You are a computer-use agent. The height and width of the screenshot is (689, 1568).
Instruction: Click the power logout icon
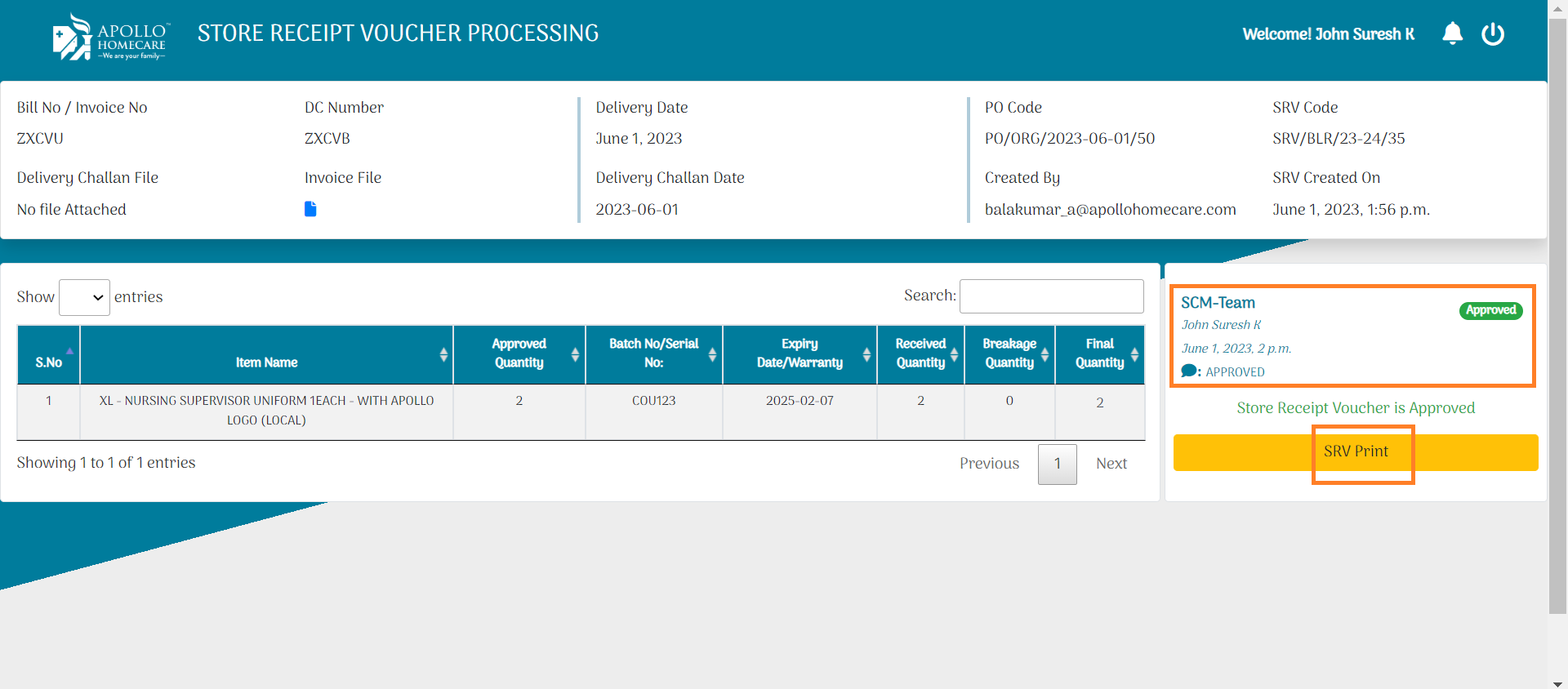point(1492,33)
